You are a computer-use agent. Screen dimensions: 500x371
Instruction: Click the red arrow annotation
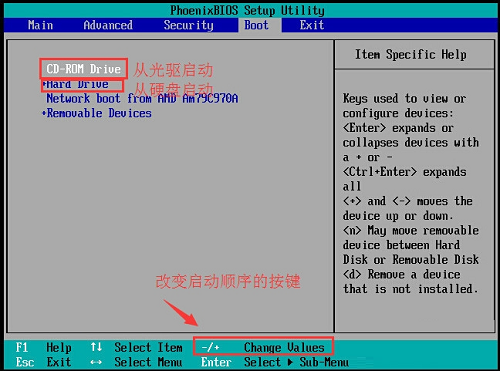click(x=181, y=313)
